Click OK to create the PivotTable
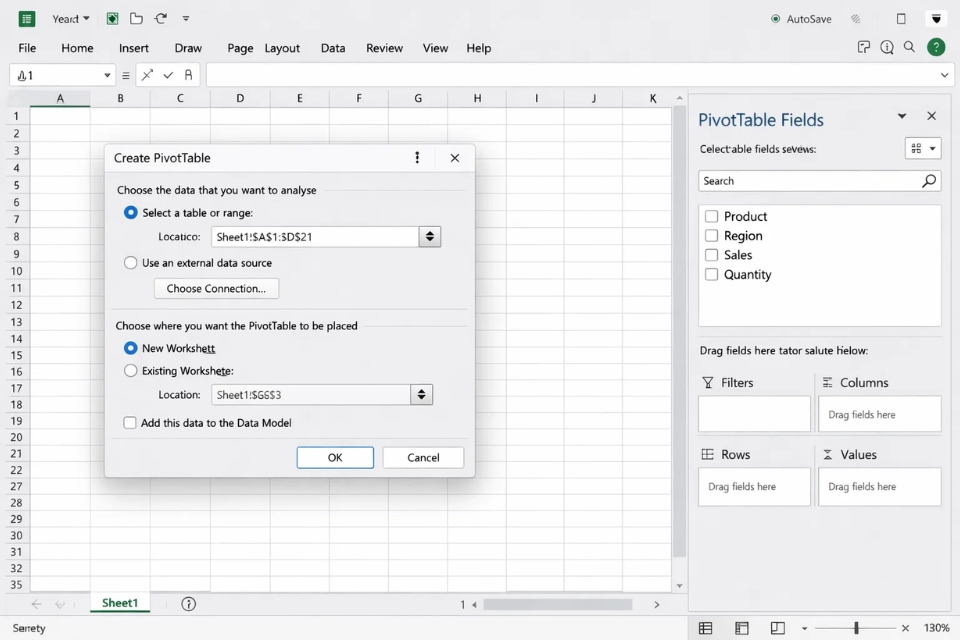960x640 pixels. click(335, 457)
